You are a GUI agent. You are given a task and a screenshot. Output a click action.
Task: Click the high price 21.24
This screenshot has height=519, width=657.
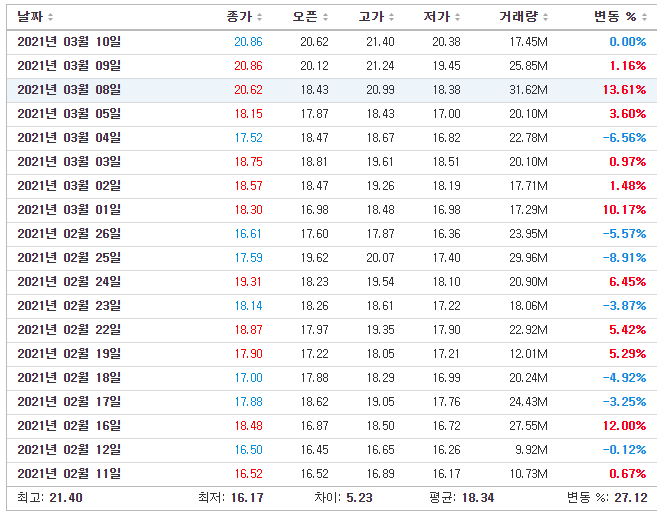pos(380,66)
